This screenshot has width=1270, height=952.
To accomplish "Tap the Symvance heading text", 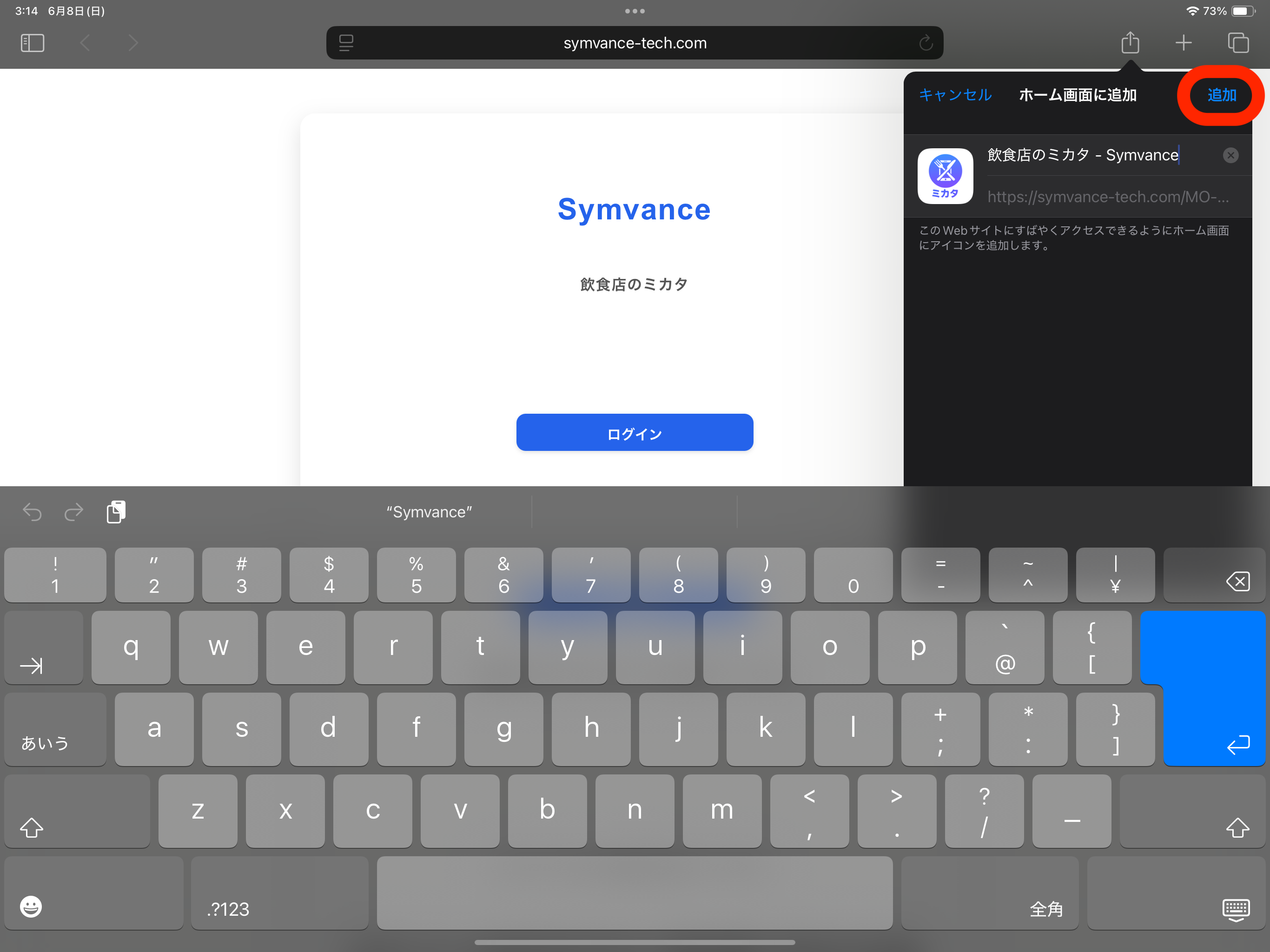I will [x=634, y=209].
